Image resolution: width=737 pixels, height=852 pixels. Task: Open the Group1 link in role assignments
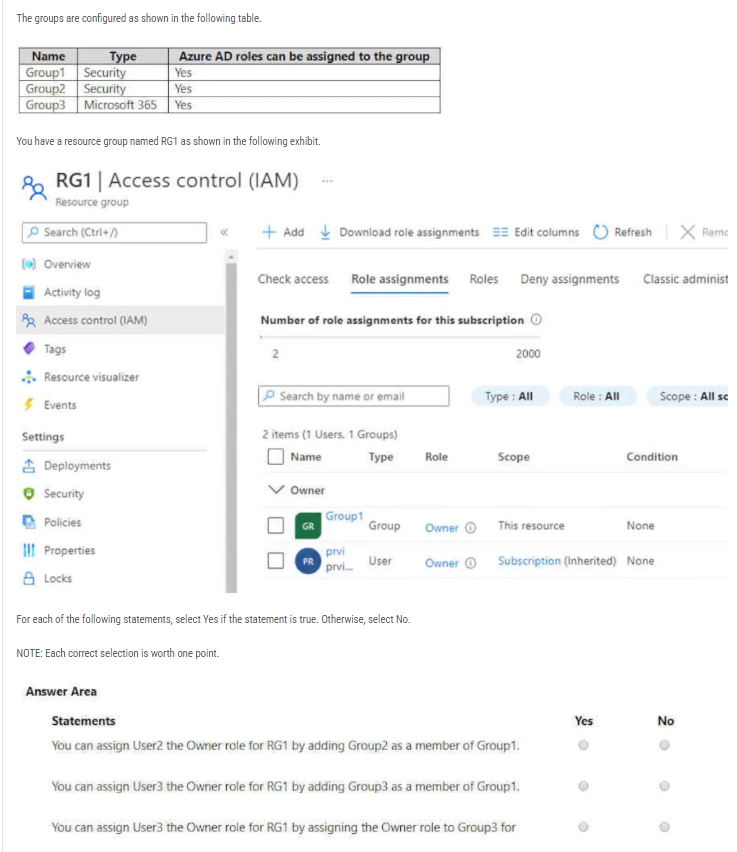(344, 516)
